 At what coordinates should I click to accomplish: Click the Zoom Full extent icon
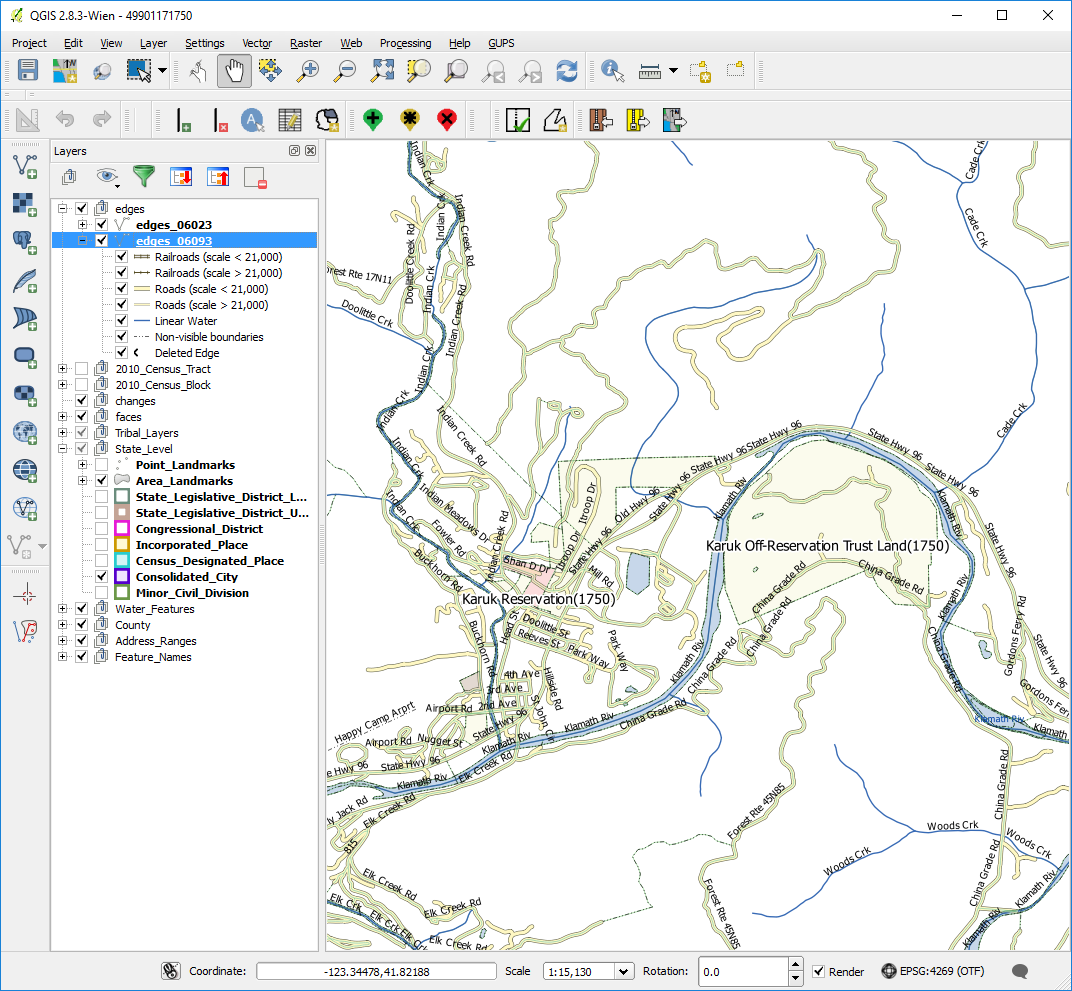tap(382, 71)
